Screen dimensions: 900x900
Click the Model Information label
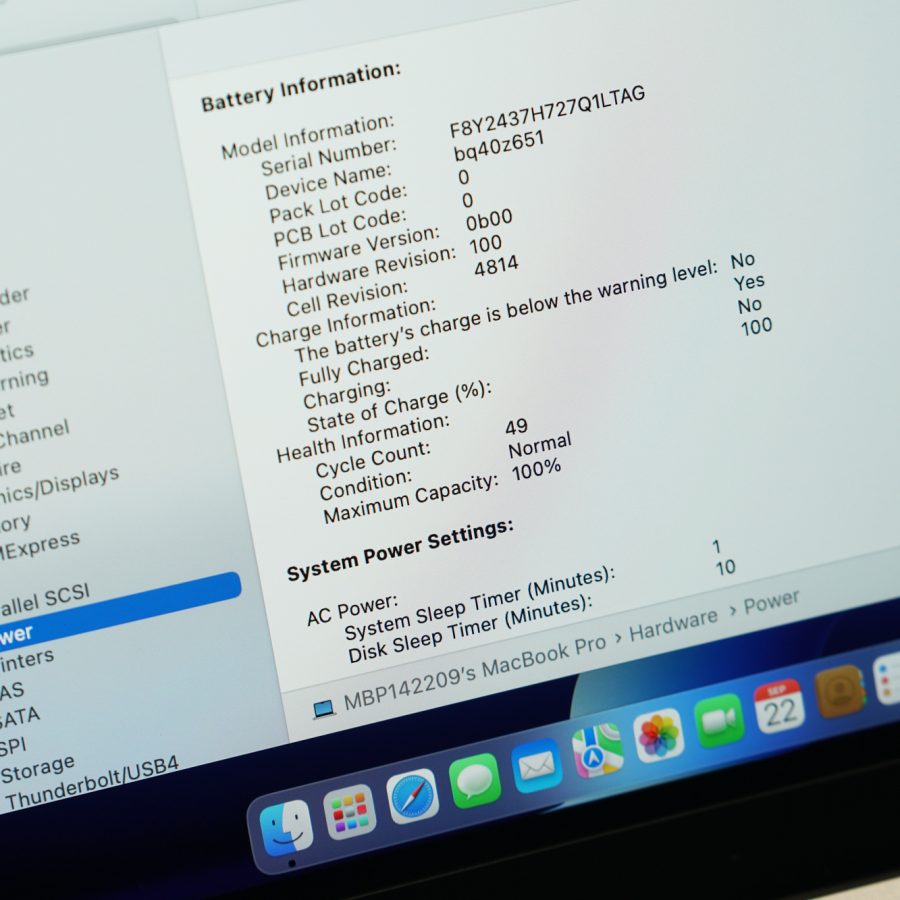click(308, 137)
